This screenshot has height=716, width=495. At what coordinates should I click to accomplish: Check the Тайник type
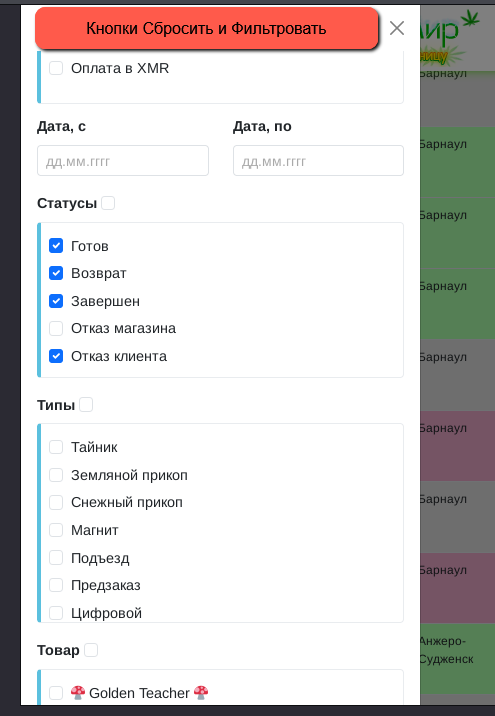coord(56,447)
